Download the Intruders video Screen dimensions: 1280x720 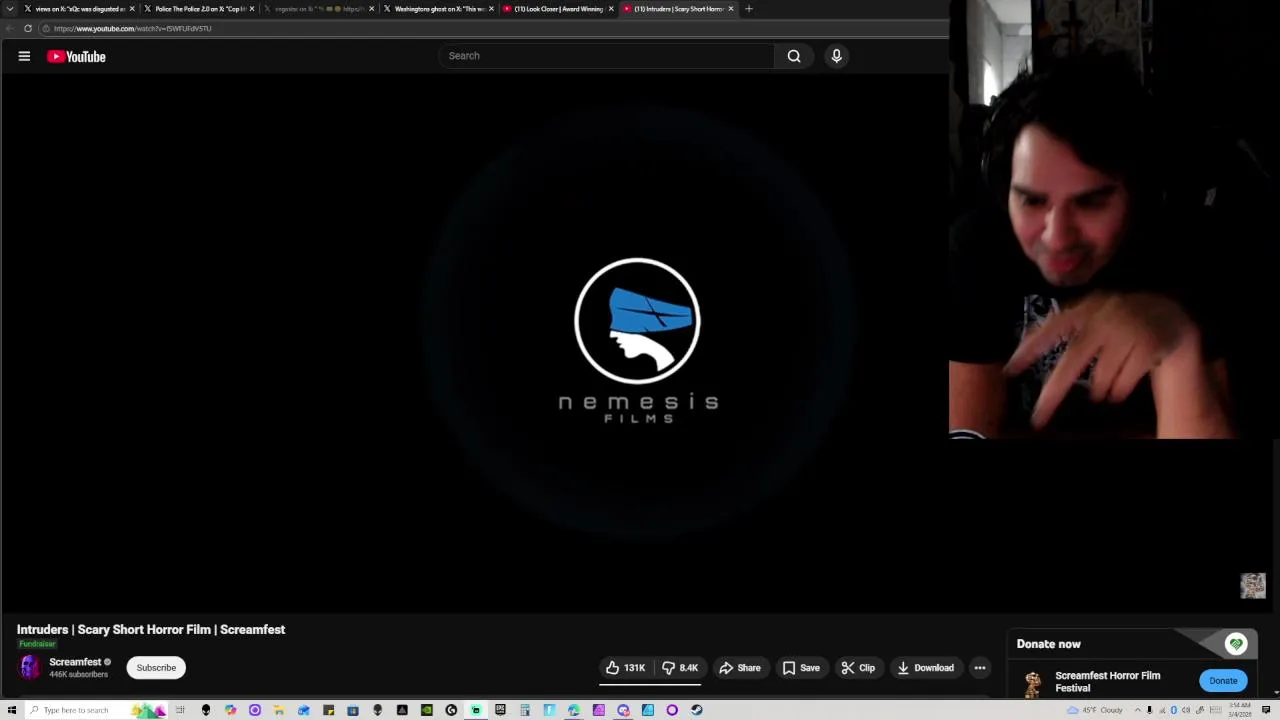(x=925, y=668)
